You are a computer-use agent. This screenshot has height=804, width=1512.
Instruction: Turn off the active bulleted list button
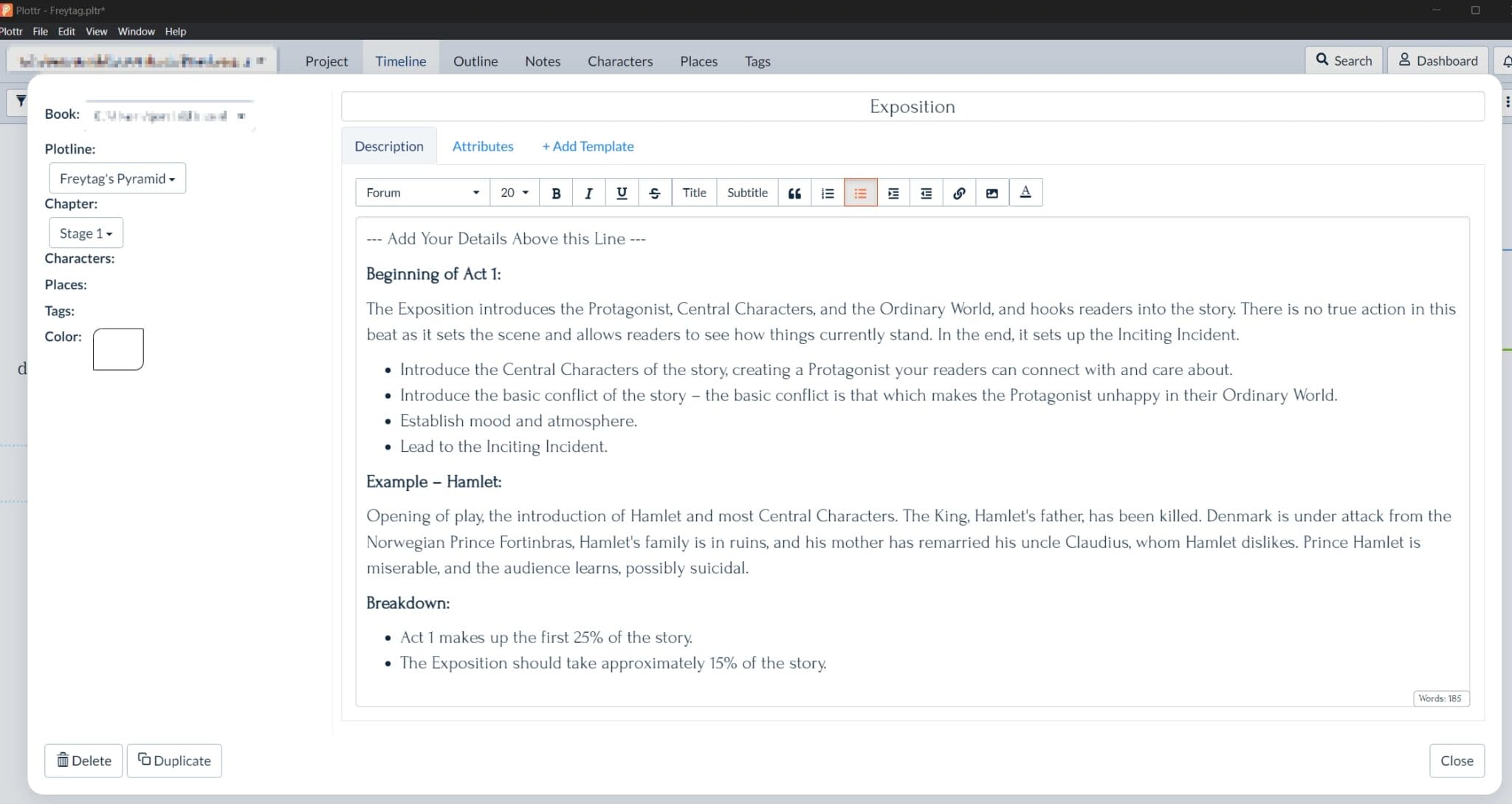click(x=860, y=193)
